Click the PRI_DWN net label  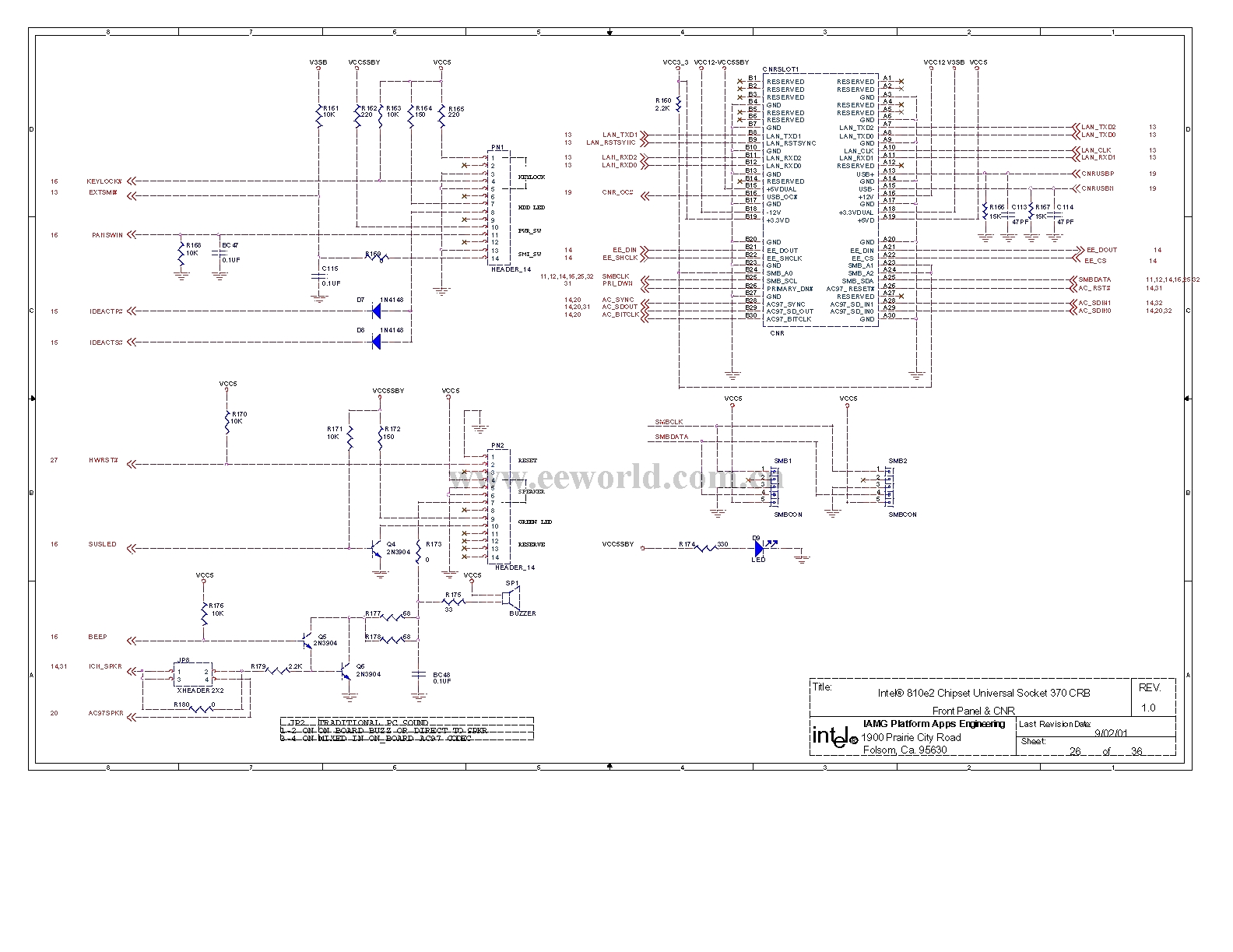[x=617, y=284]
